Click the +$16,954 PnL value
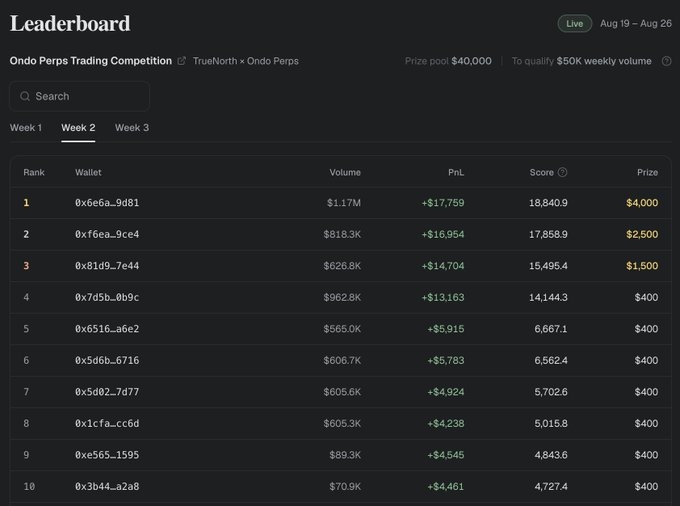Viewport: 680px width, 506px height. click(x=443, y=234)
